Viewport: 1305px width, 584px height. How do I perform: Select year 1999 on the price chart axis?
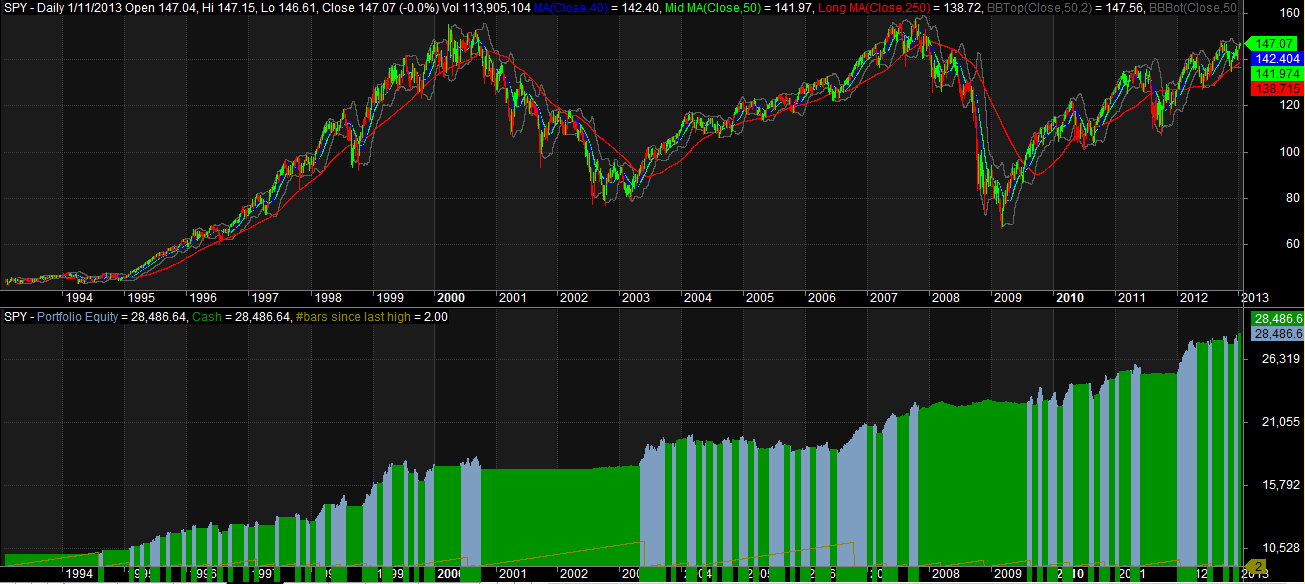point(389,298)
